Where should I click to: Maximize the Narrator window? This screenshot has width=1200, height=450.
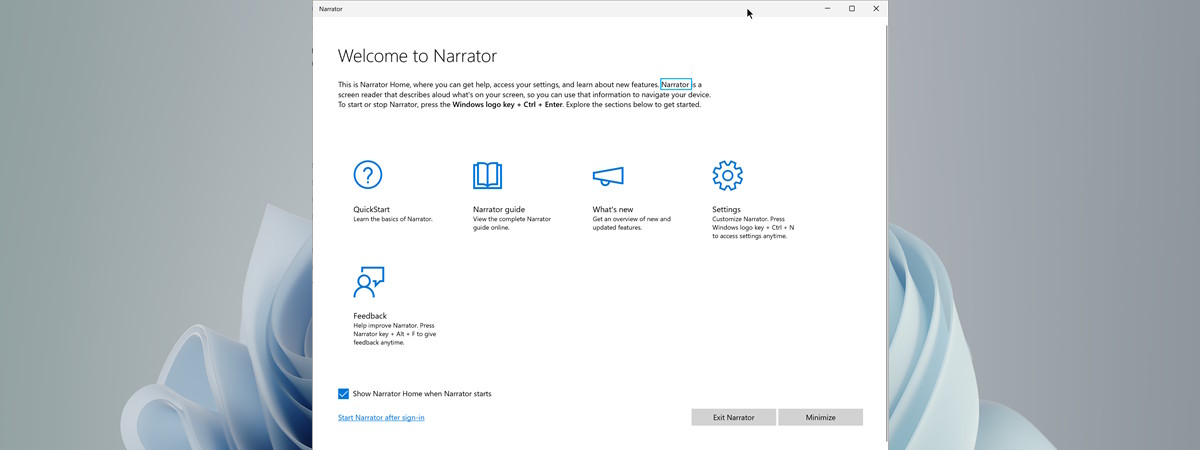pyautogui.click(x=852, y=8)
